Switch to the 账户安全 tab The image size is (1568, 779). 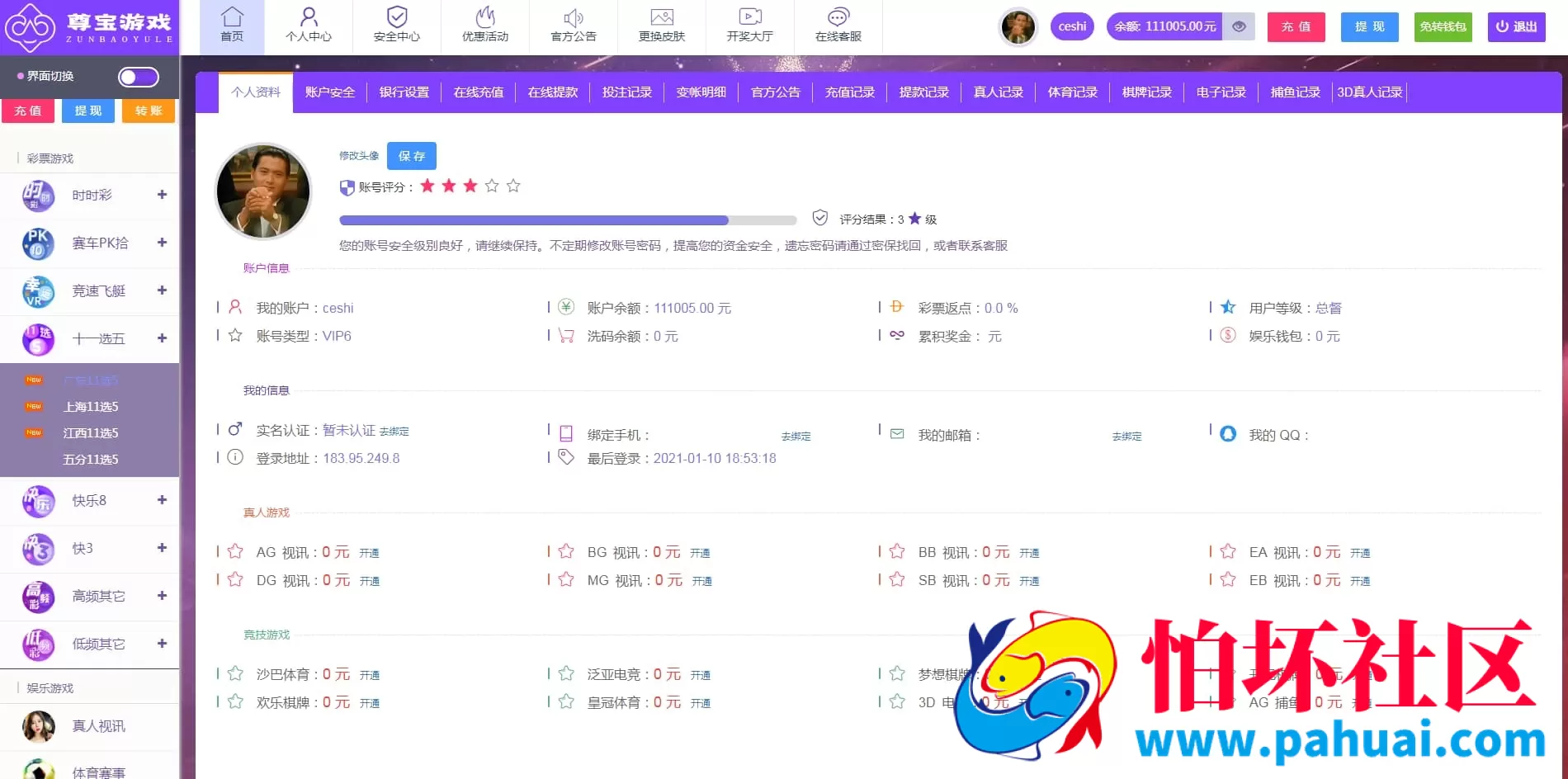point(328,92)
